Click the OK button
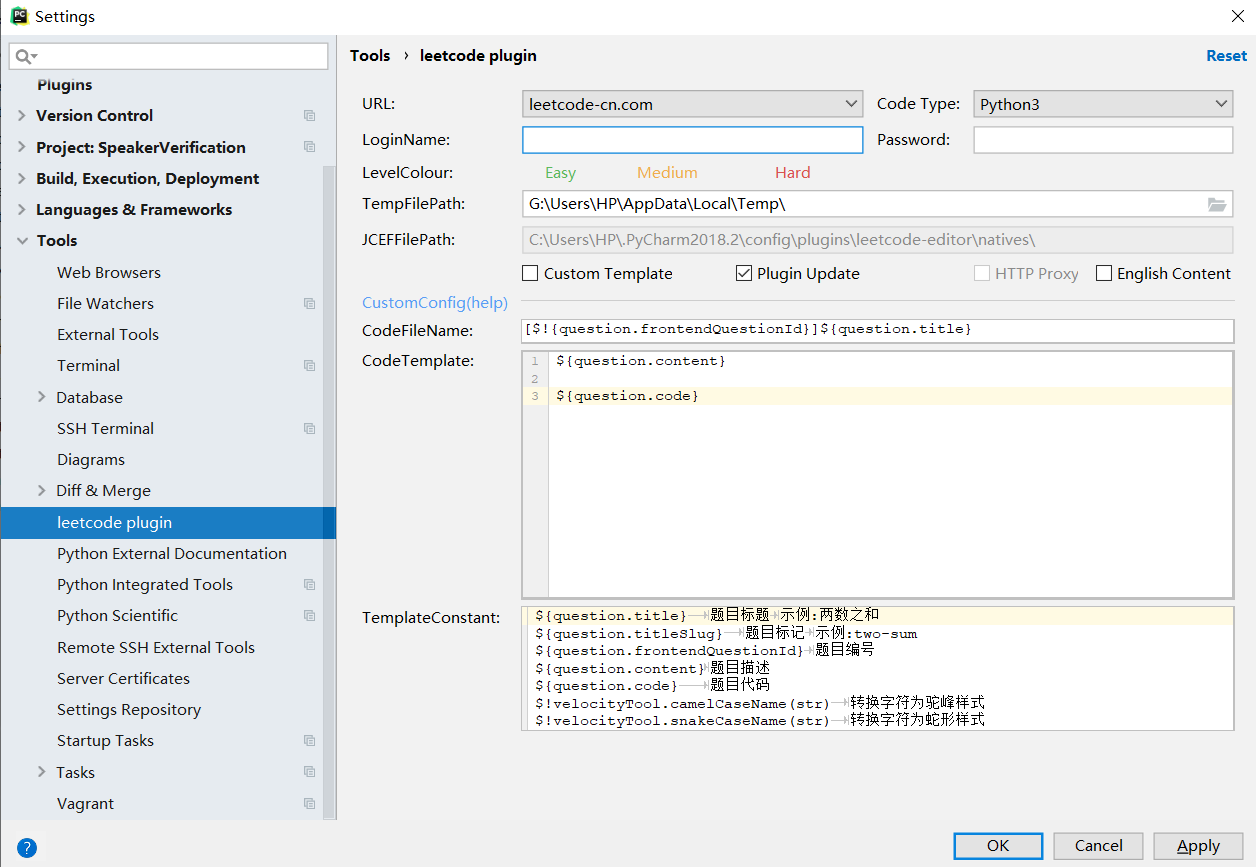 point(998,845)
